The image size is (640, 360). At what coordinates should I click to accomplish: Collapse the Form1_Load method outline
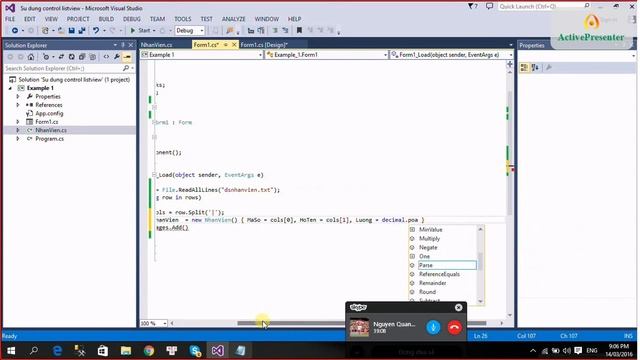154,175
